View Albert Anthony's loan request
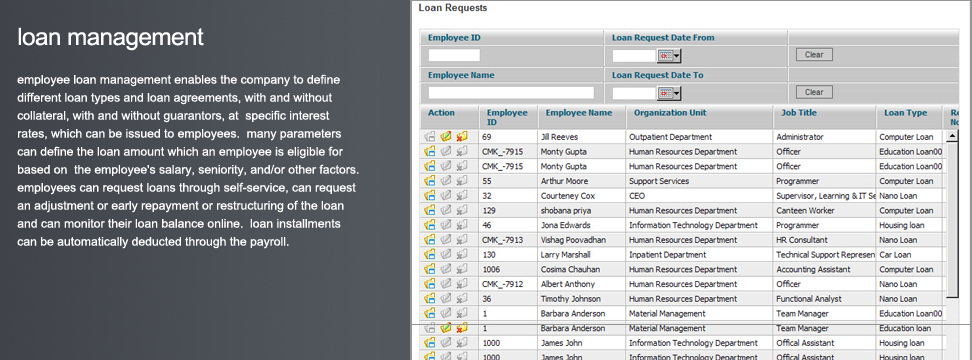This screenshot has height=360, width=972. pos(430,284)
